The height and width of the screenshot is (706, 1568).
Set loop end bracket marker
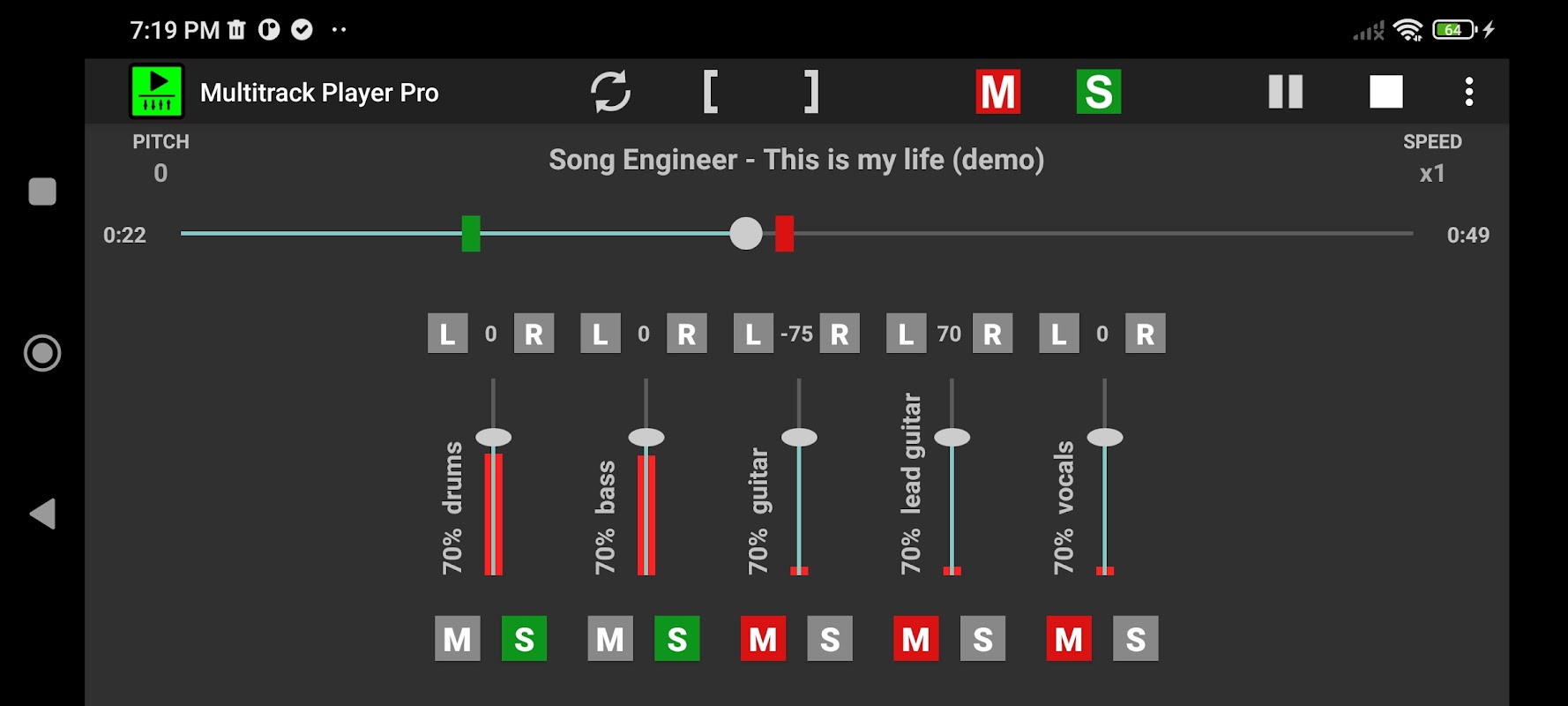811,92
